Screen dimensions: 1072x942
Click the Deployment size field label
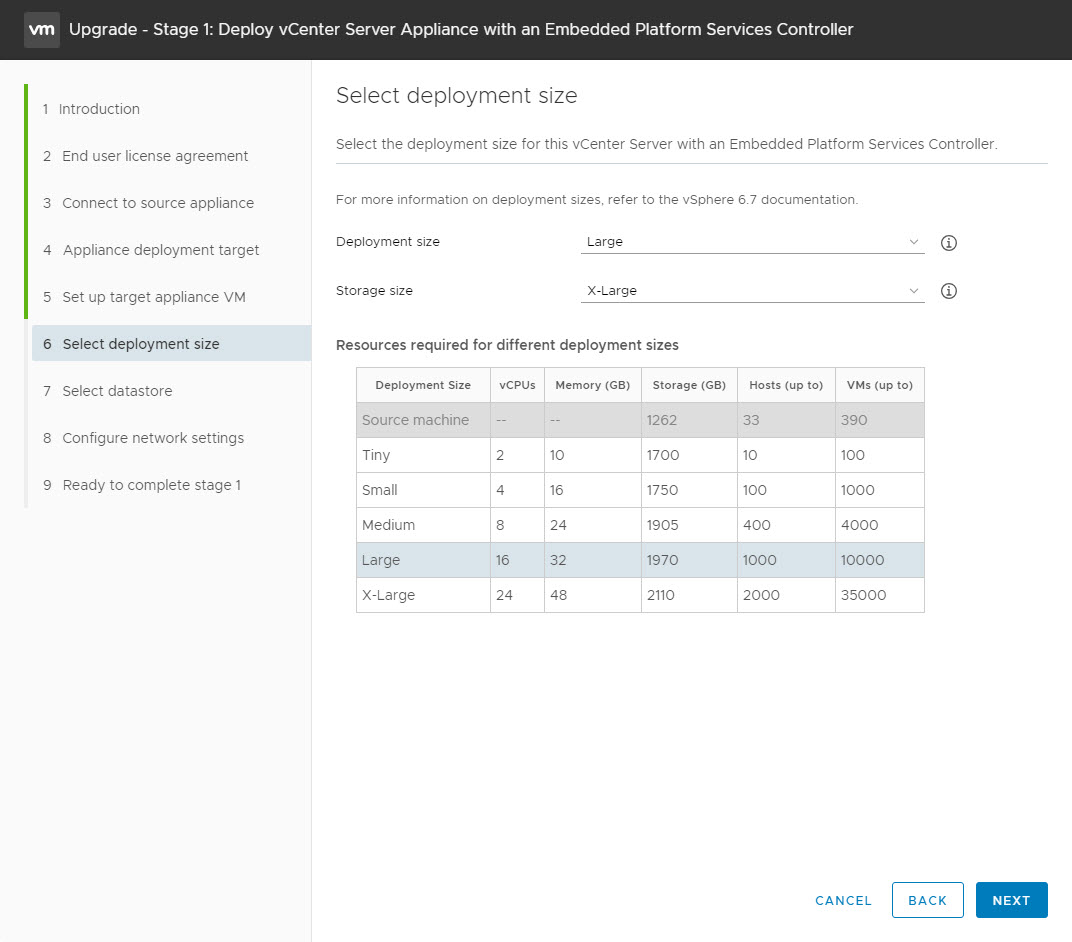click(x=387, y=242)
